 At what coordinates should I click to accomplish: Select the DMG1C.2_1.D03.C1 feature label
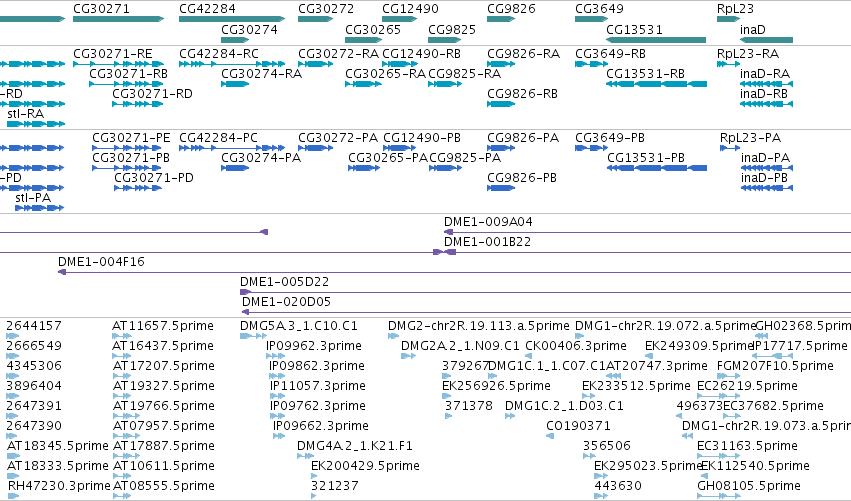(x=564, y=406)
